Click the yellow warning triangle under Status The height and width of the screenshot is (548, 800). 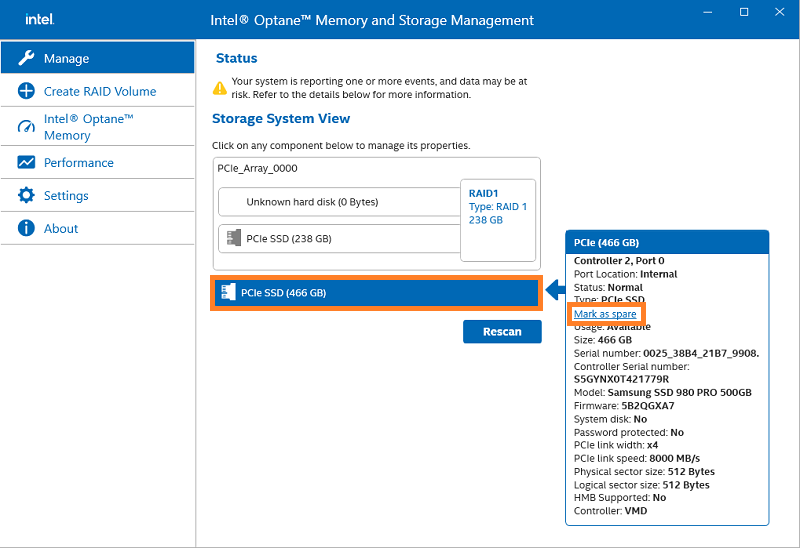click(x=220, y=88)
